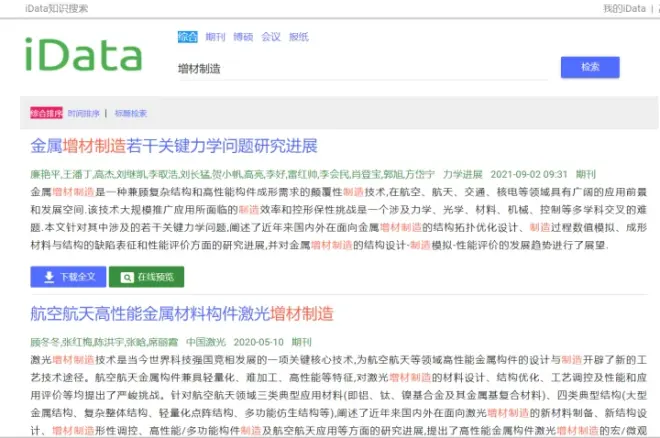Sort results by 时间排序
This screenshot has height=438, width=660.
pyautogui.click(x=84, y=113)
